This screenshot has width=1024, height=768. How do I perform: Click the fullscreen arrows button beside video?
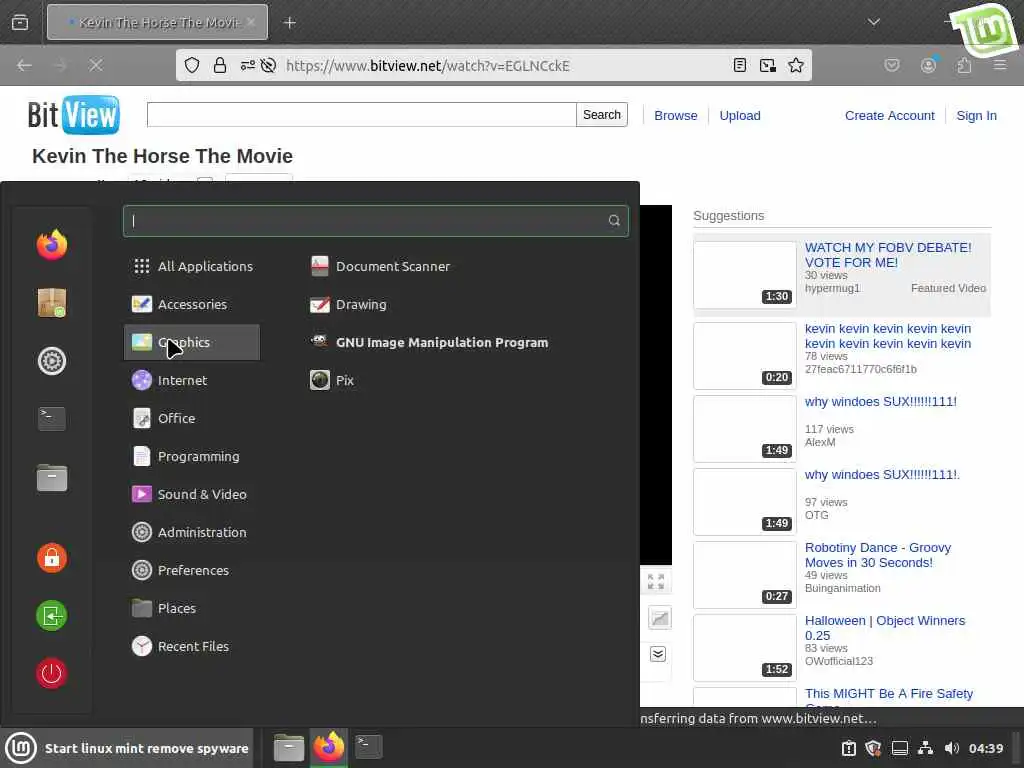click(x=656, y=581)
